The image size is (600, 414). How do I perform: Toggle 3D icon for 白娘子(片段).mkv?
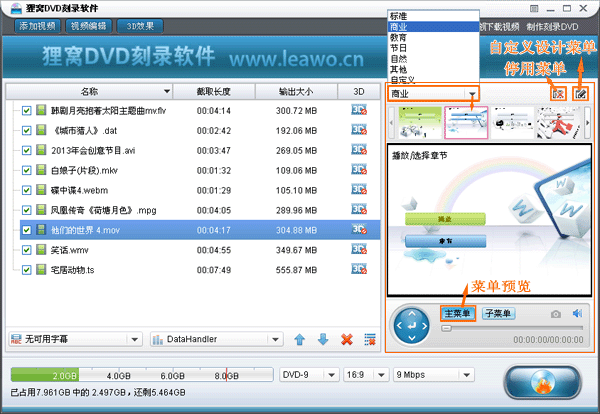click(359, 170)
